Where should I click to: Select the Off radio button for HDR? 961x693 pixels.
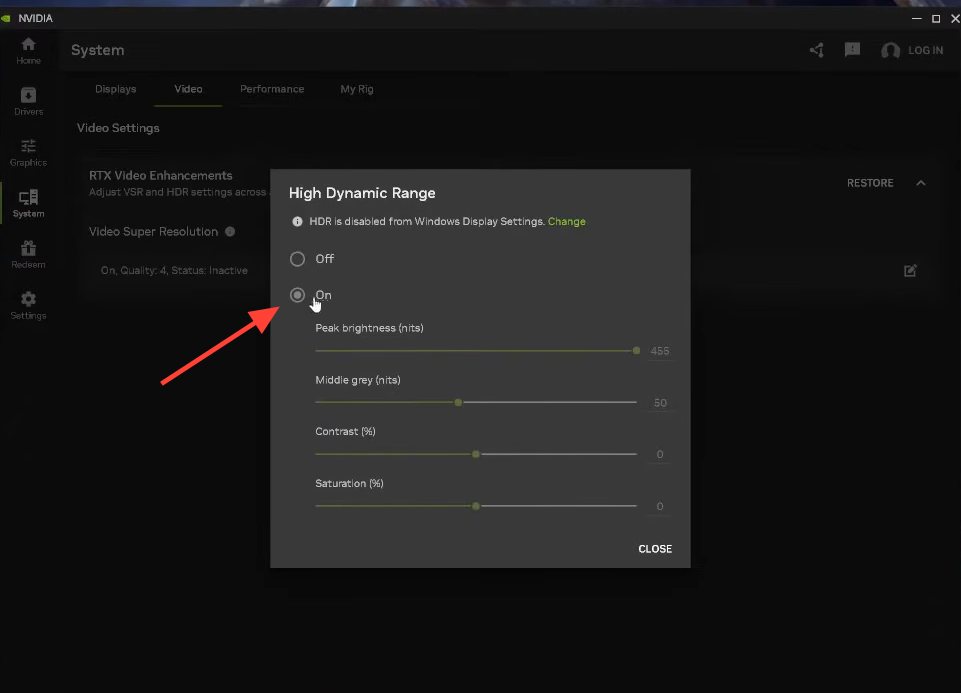(x=297, y=259)
